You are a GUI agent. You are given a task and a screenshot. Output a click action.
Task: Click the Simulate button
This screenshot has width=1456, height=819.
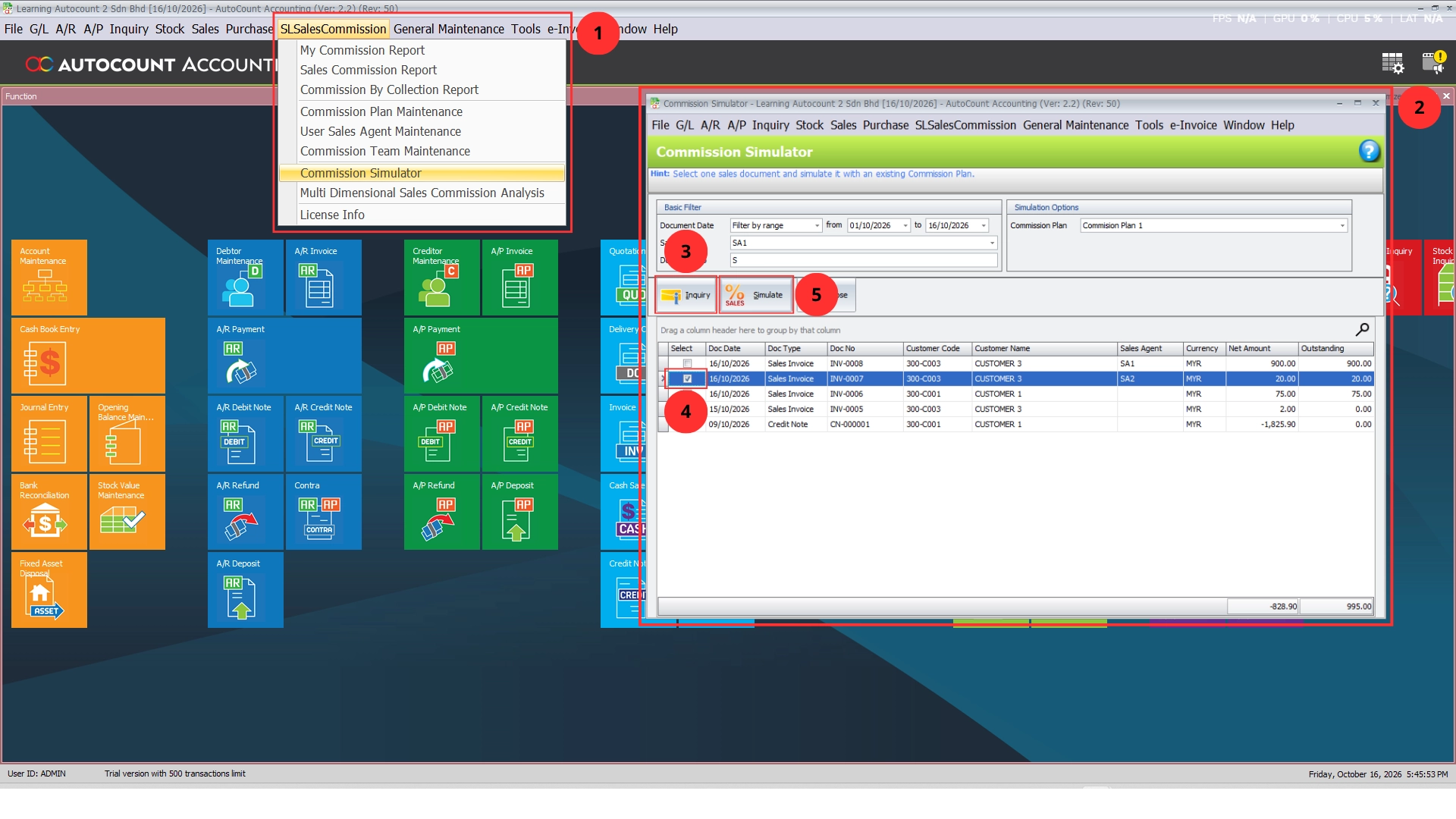click(x=756, y=295)
